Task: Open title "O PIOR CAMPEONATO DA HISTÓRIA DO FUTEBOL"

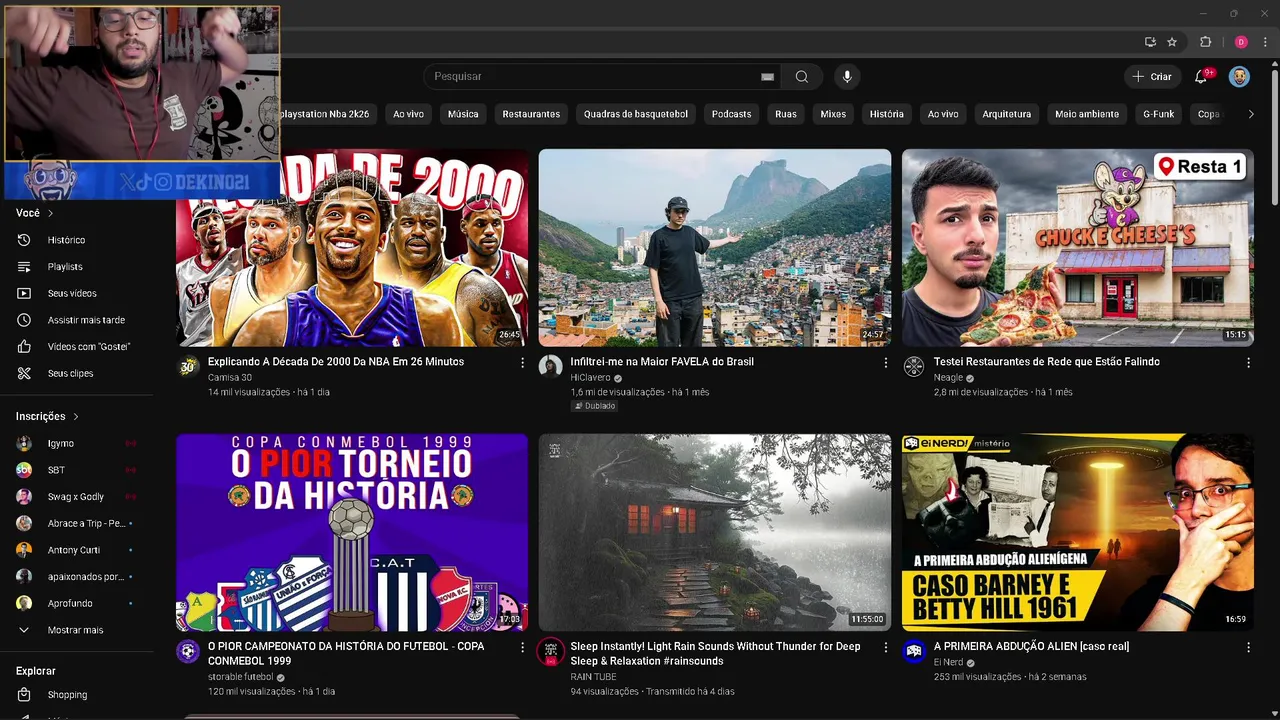Action: click(x=346, y=654)
